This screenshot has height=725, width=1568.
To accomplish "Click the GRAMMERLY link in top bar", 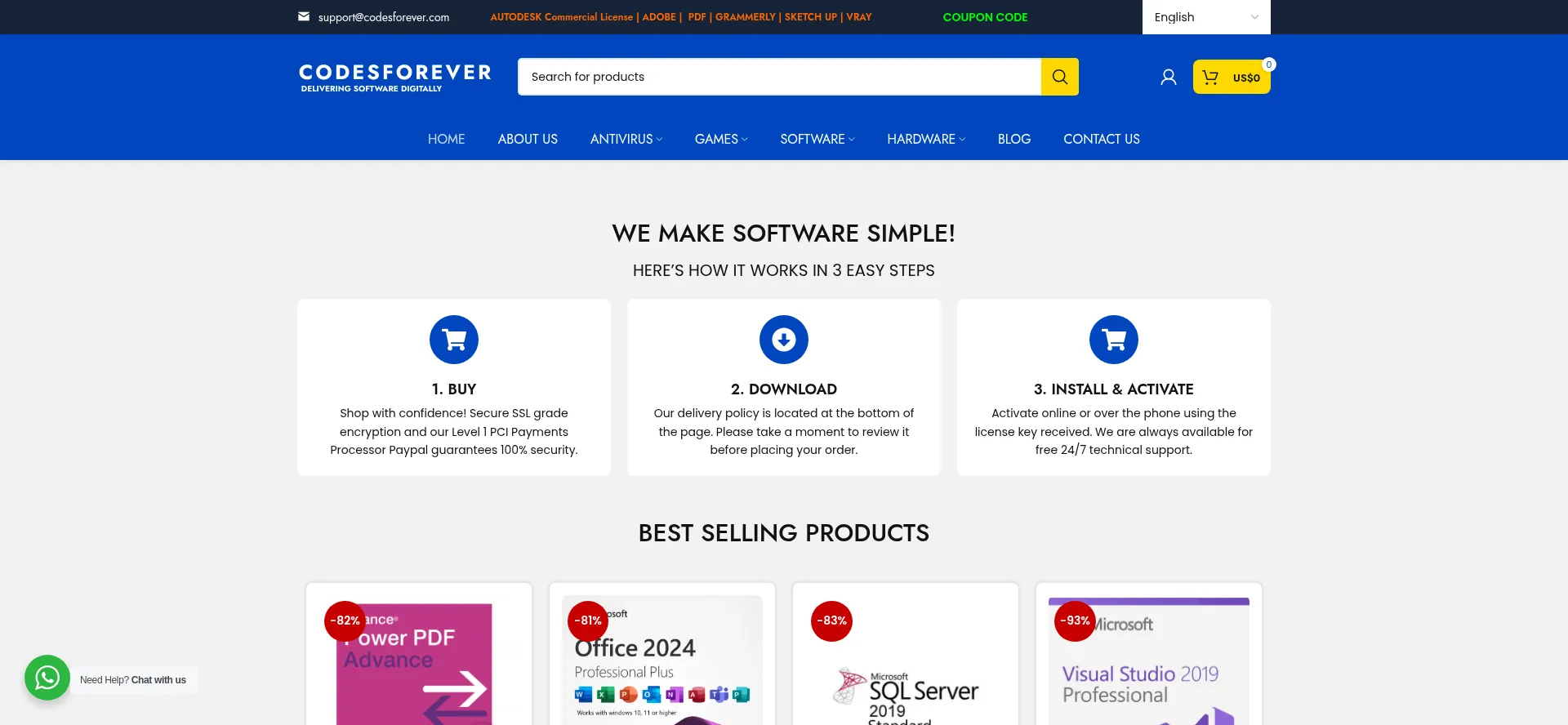I will pos(746,17).
